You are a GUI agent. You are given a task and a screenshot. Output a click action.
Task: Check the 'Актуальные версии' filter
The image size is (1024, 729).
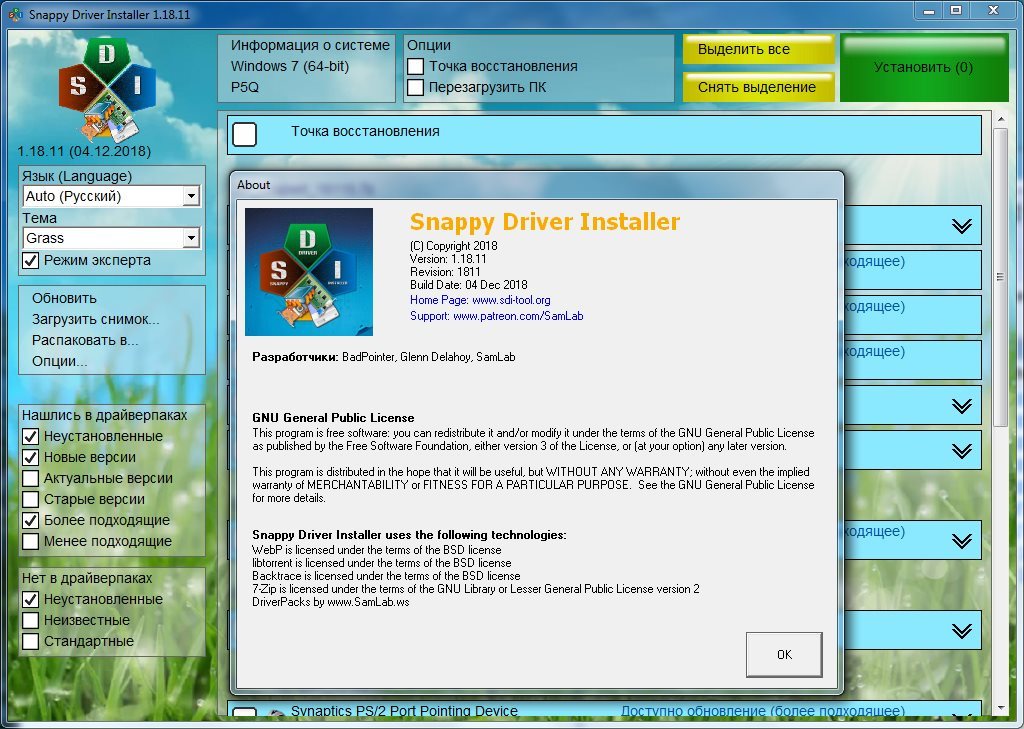pos(31,478)
